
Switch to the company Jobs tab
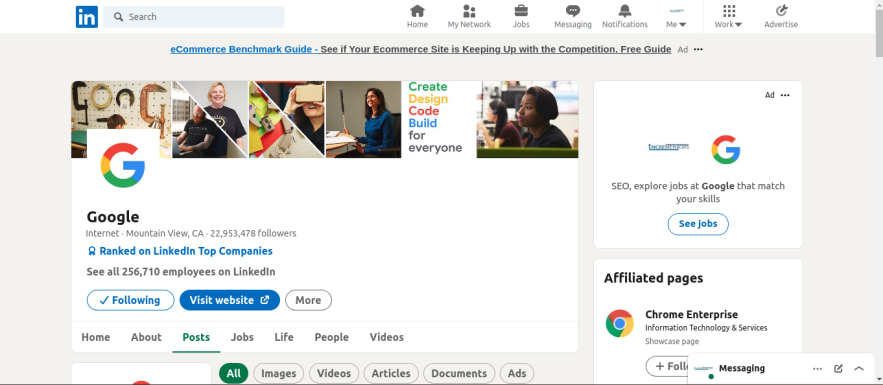click(242, 337)
